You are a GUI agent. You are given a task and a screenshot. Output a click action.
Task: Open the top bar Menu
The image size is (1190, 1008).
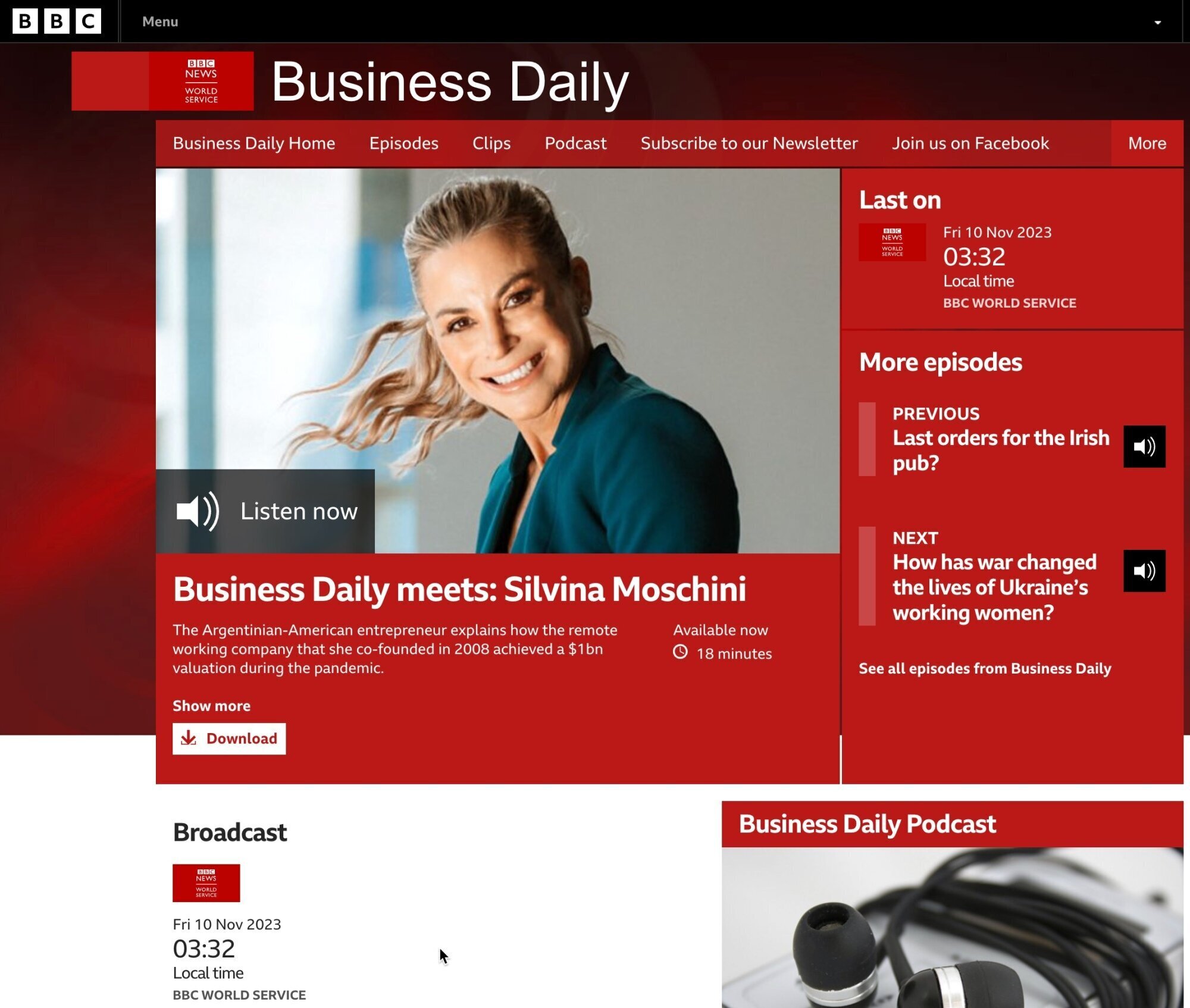coord(160,21)
